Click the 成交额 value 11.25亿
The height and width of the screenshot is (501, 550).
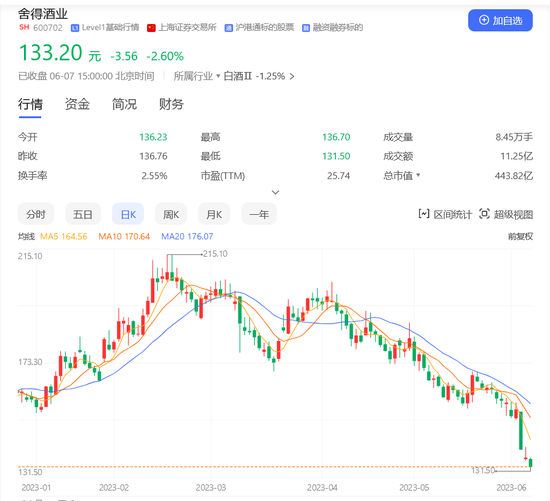coord(516,156)
